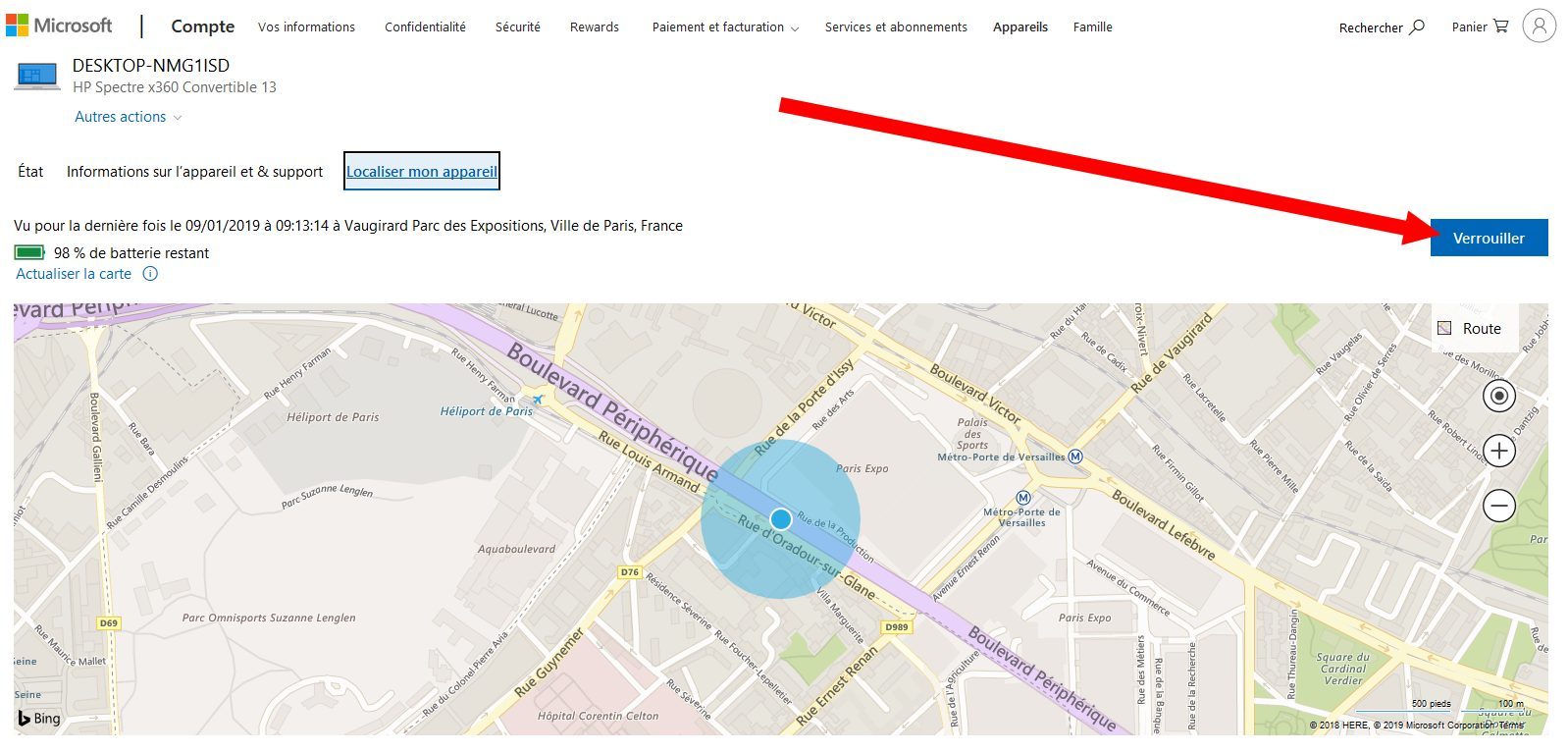Click HP Spectre x360 Convertible 13 text
1568x753 pixels.
[x=175, y=87]
